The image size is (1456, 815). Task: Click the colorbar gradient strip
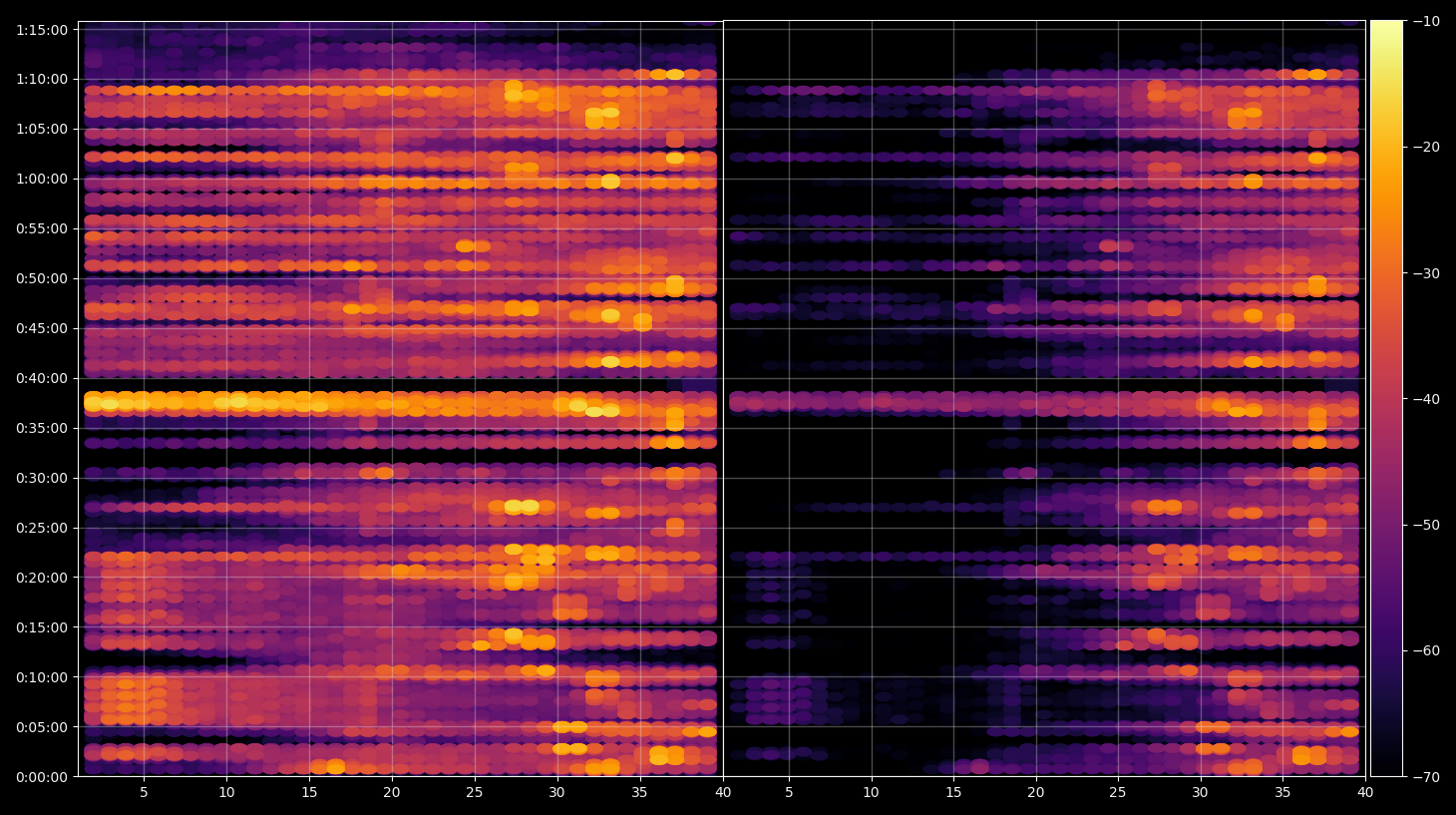(x=1386, y=398)
